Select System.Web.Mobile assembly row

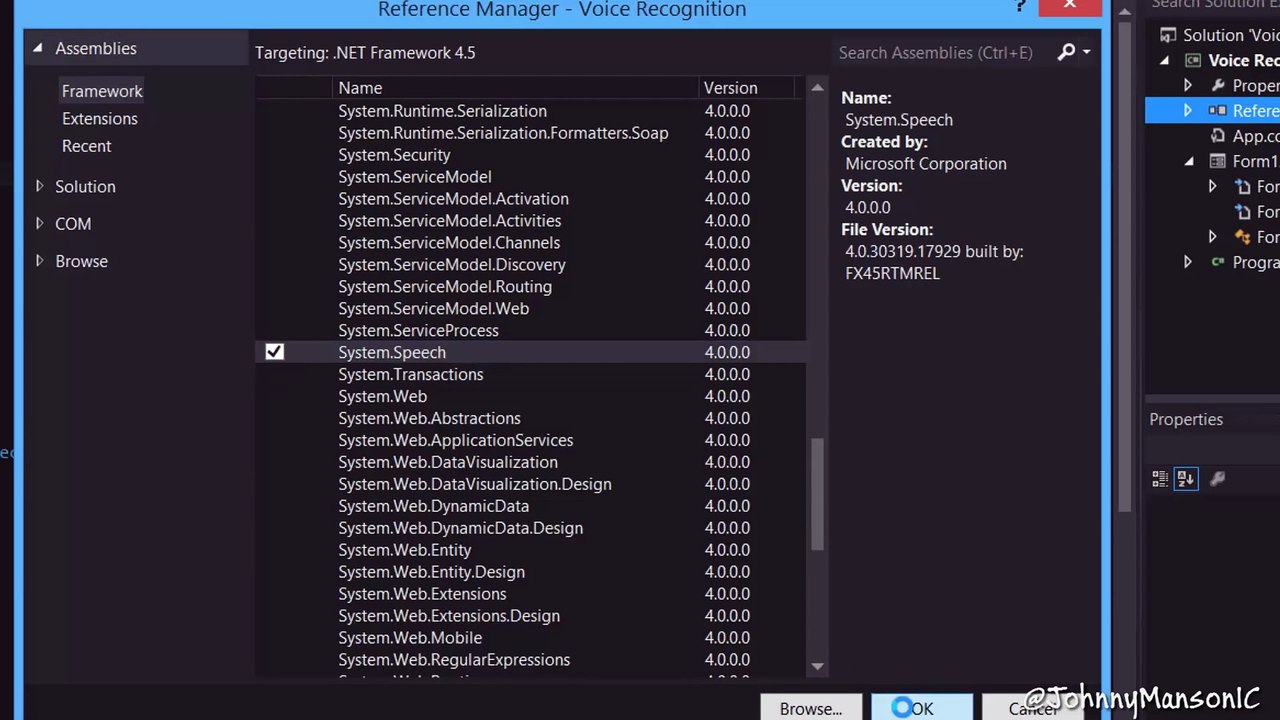(x=530, y=639)
